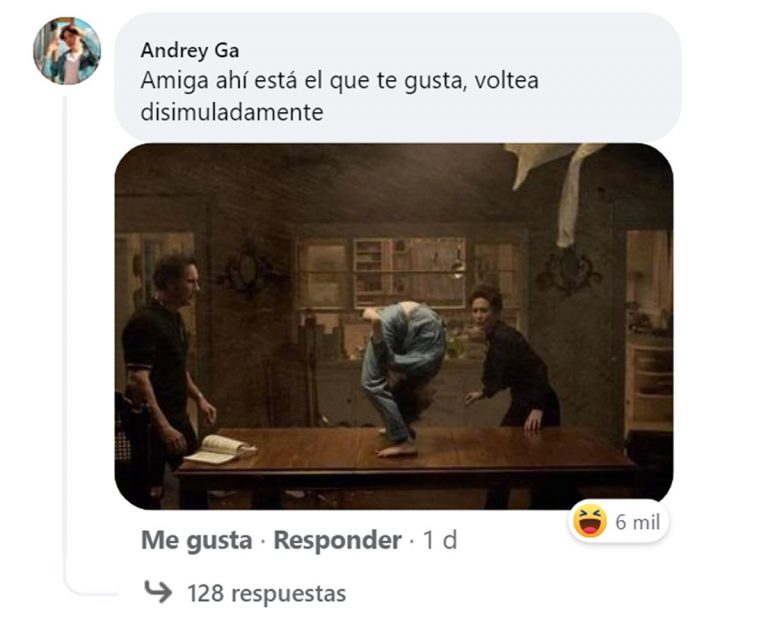768x621 pixels.
Task: Click the open book on the table
Action: tap(221, 449)
